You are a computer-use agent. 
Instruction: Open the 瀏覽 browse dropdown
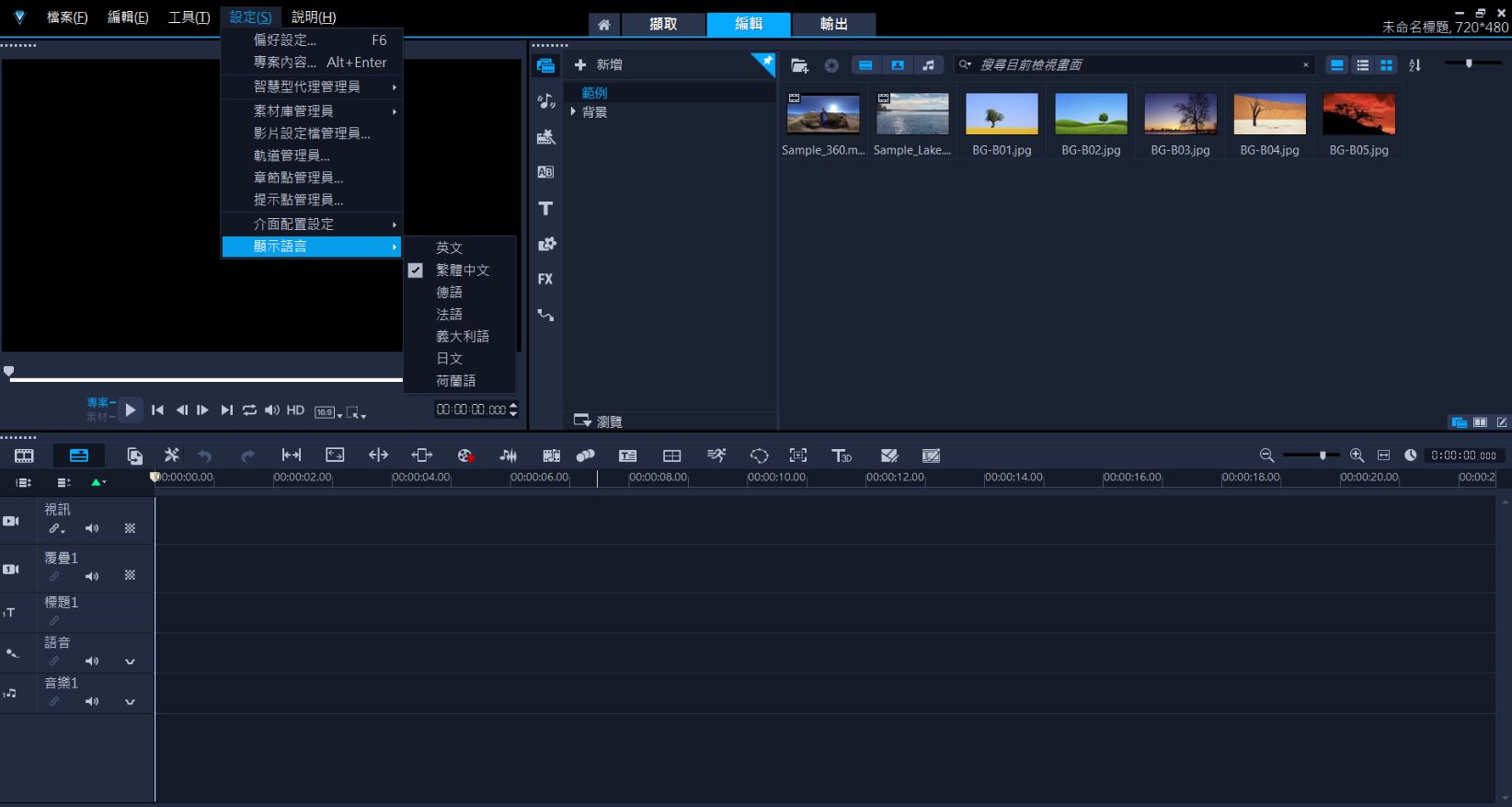(598, 421)
